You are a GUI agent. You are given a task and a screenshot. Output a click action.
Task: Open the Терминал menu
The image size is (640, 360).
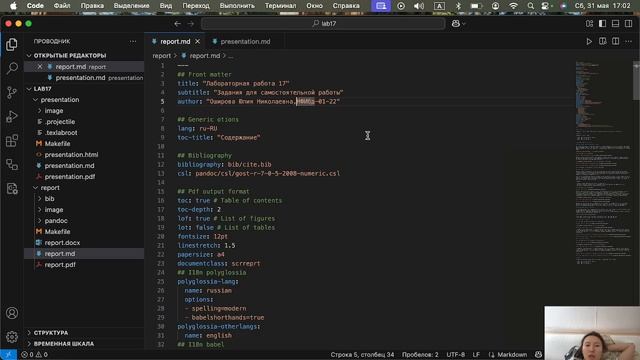pos(280,6)
